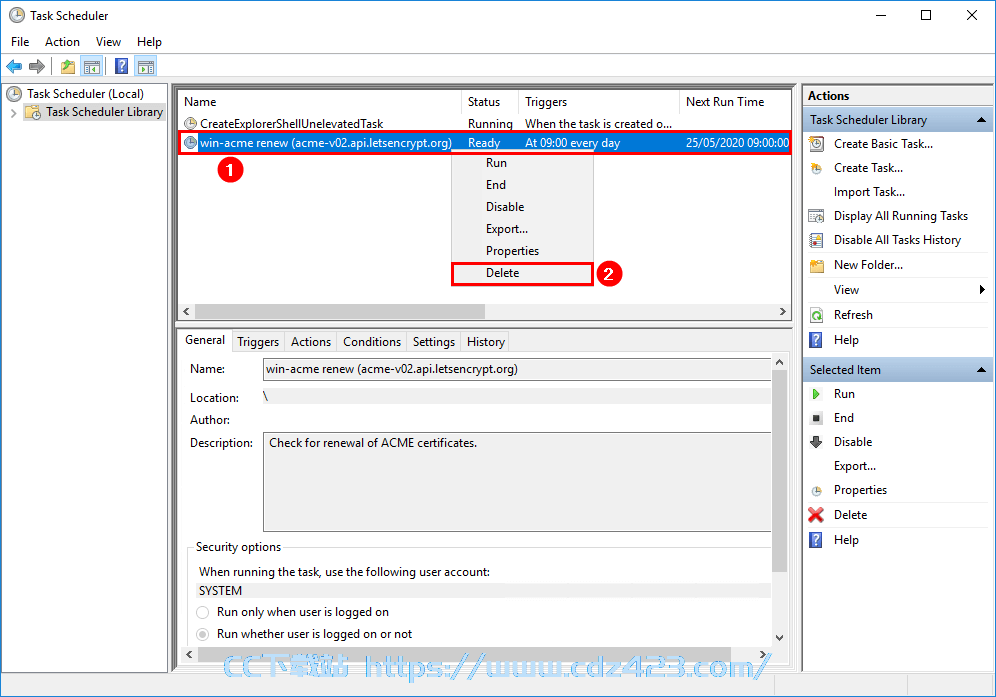Open the View submenu arrow in Actions pane
The height and width of the screenshot is (697, 996).
point(983,290)
